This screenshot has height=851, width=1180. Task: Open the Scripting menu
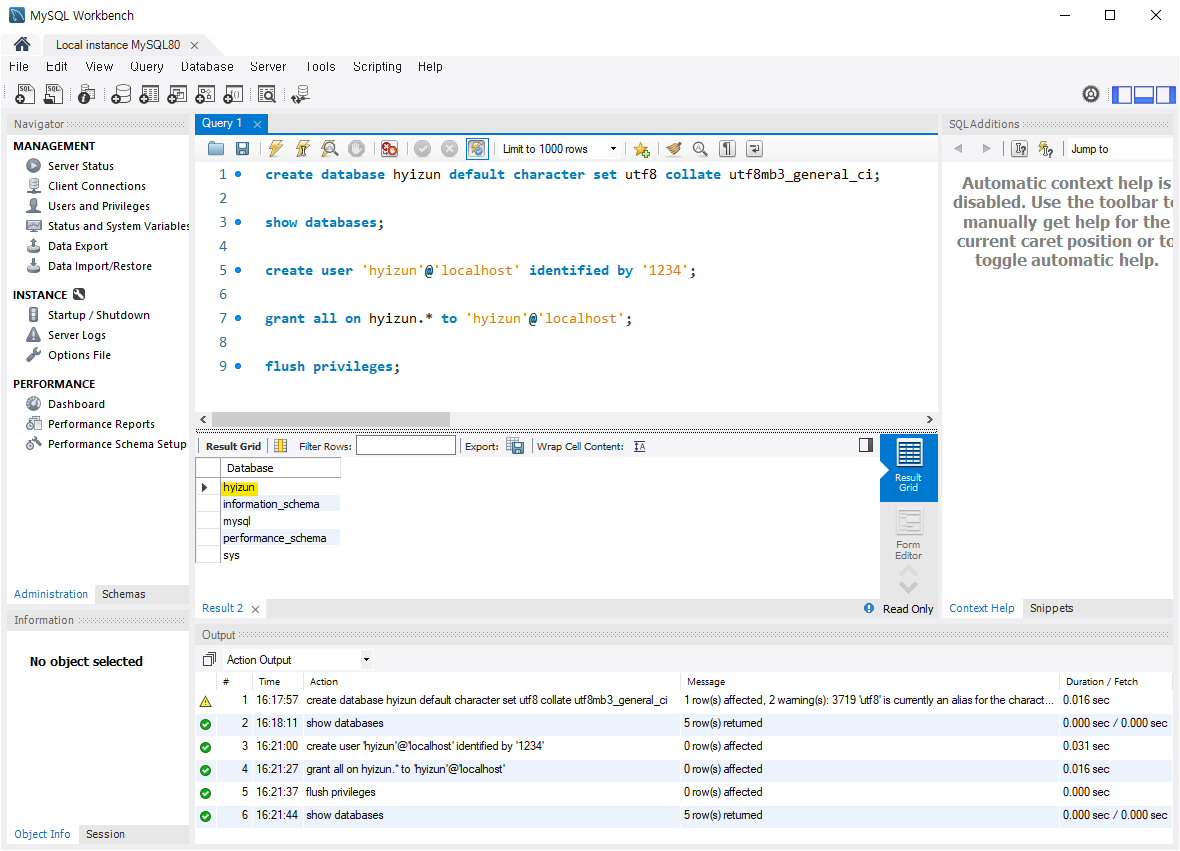tap(377, 66)
